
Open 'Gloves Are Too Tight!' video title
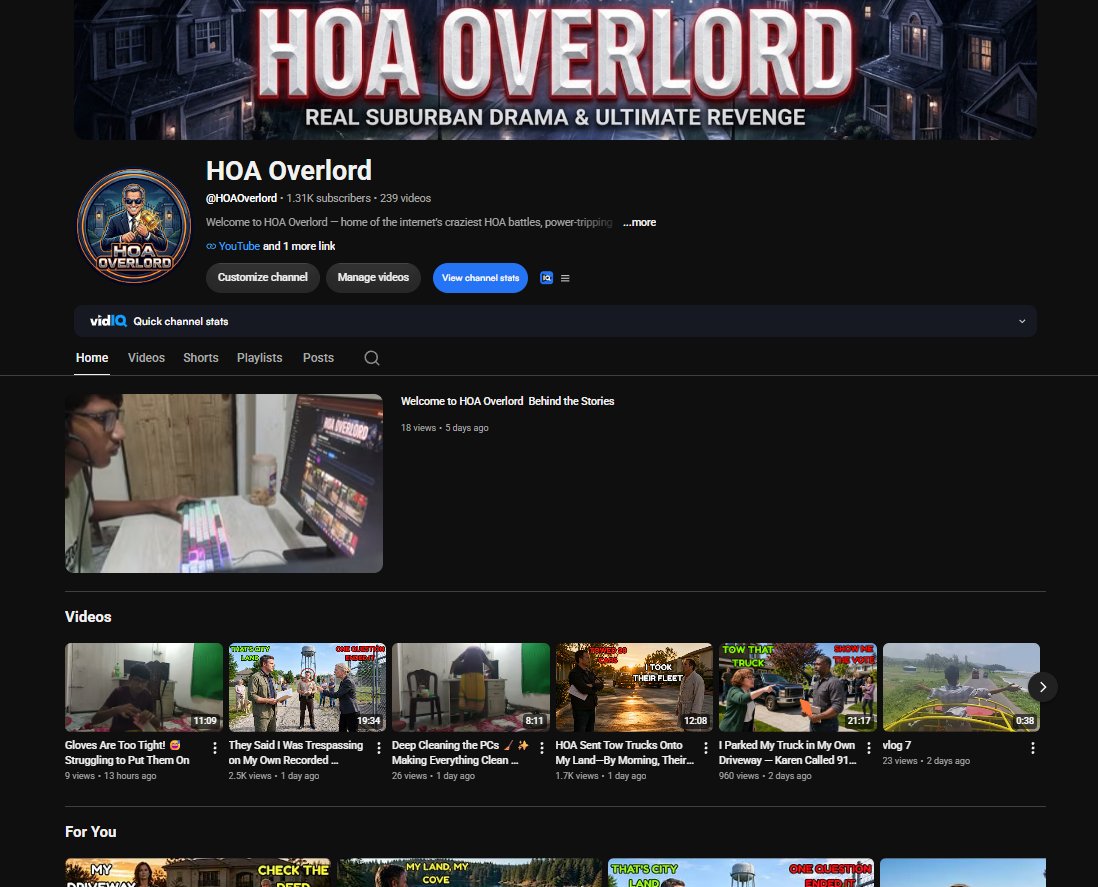pos(127,753)
